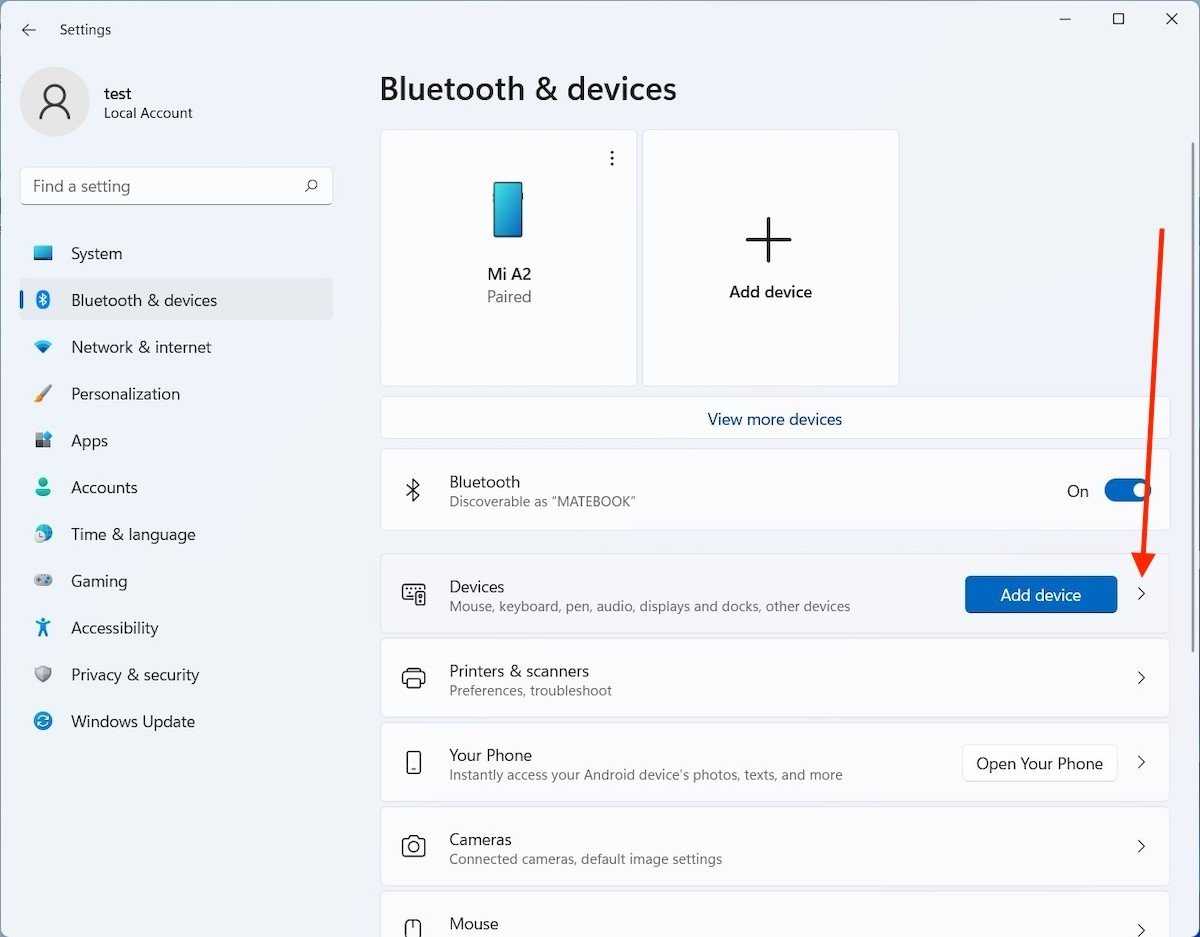The image size is (1200, 937).
Task: Open Network & internet settings
Action: (x=141, y=347)
